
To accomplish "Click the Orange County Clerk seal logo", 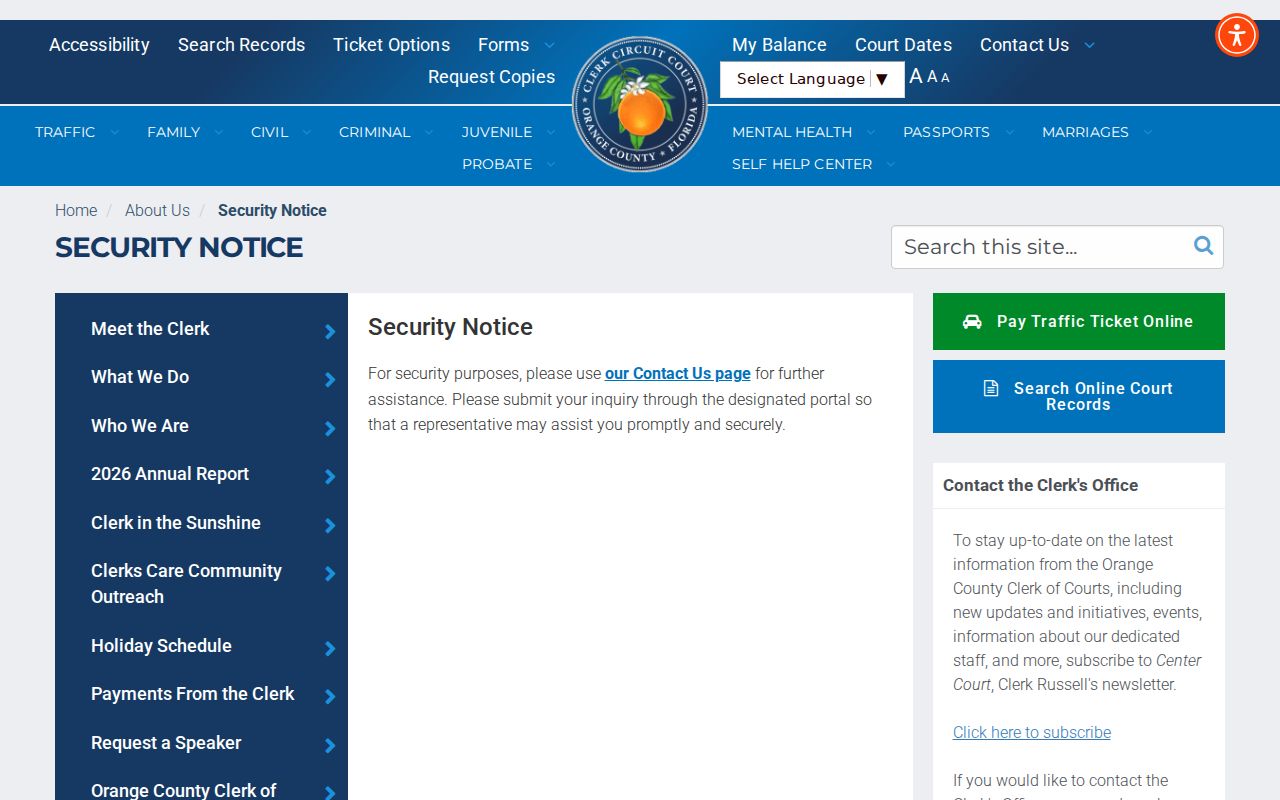I will (x=640, y=104).
